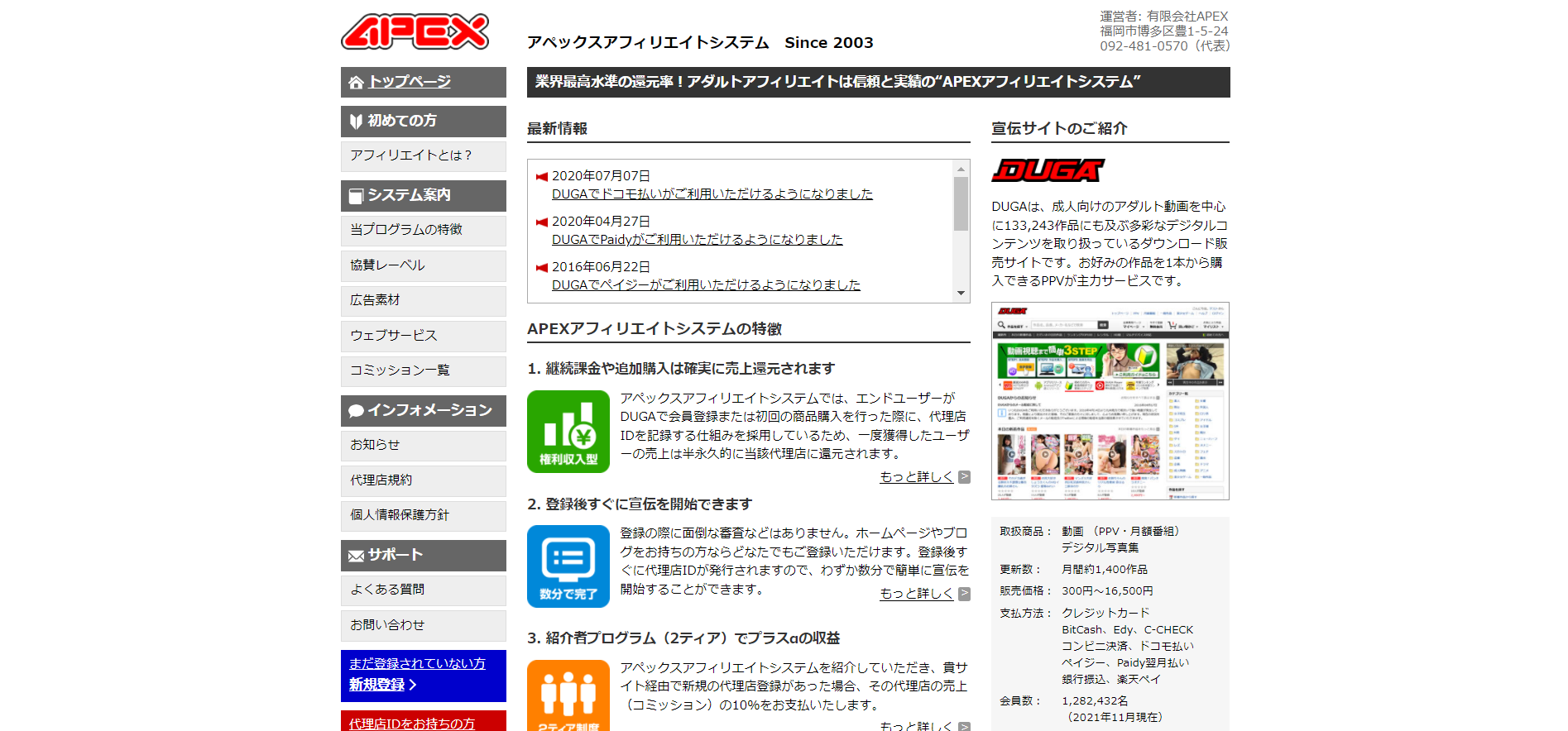Open news link DUGAでドコモ払いがご利用いただけるようになりました
Image resolution: width=1568 pixels, height=731 pixels.
click(712, 193)
